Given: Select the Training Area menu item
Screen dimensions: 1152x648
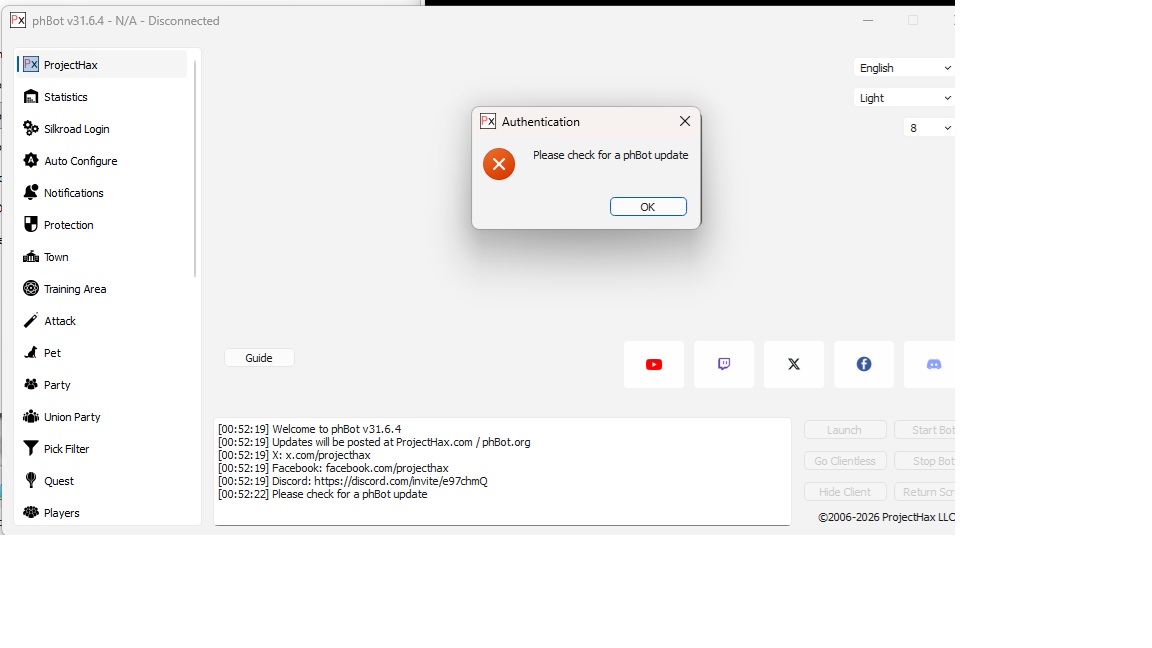Looking at the screenshot, I should [x=75, y=289].
